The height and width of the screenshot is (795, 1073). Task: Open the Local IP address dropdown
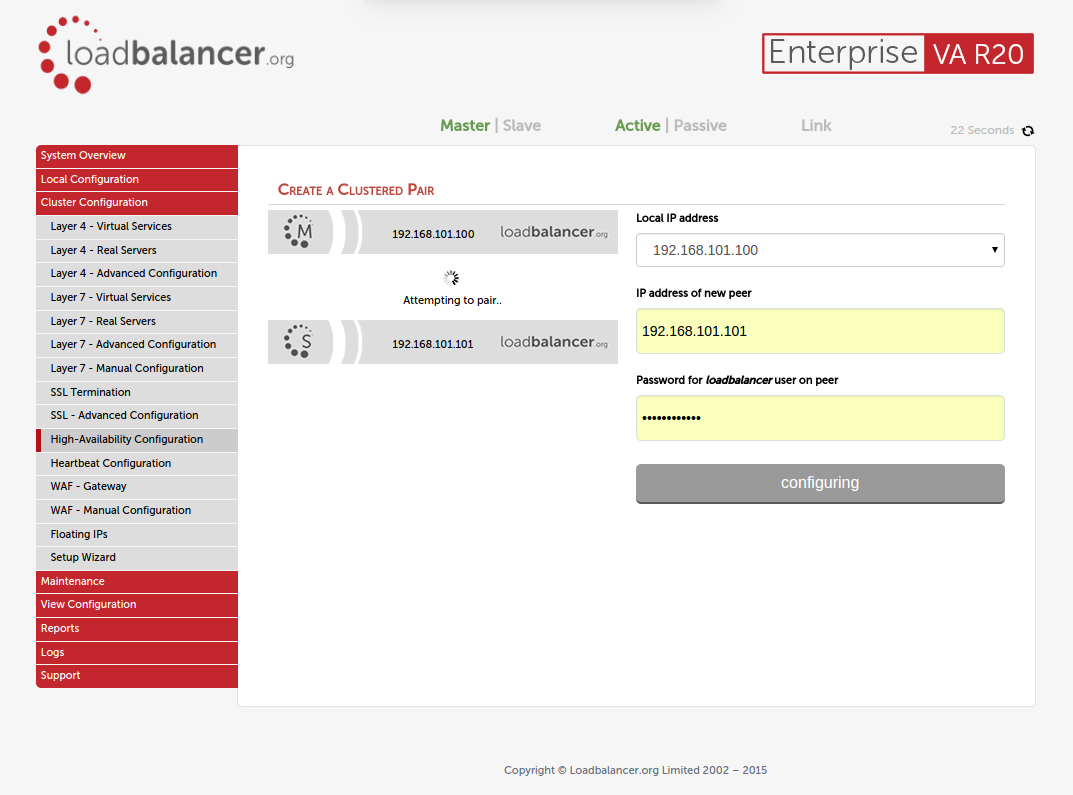(820, 250)
